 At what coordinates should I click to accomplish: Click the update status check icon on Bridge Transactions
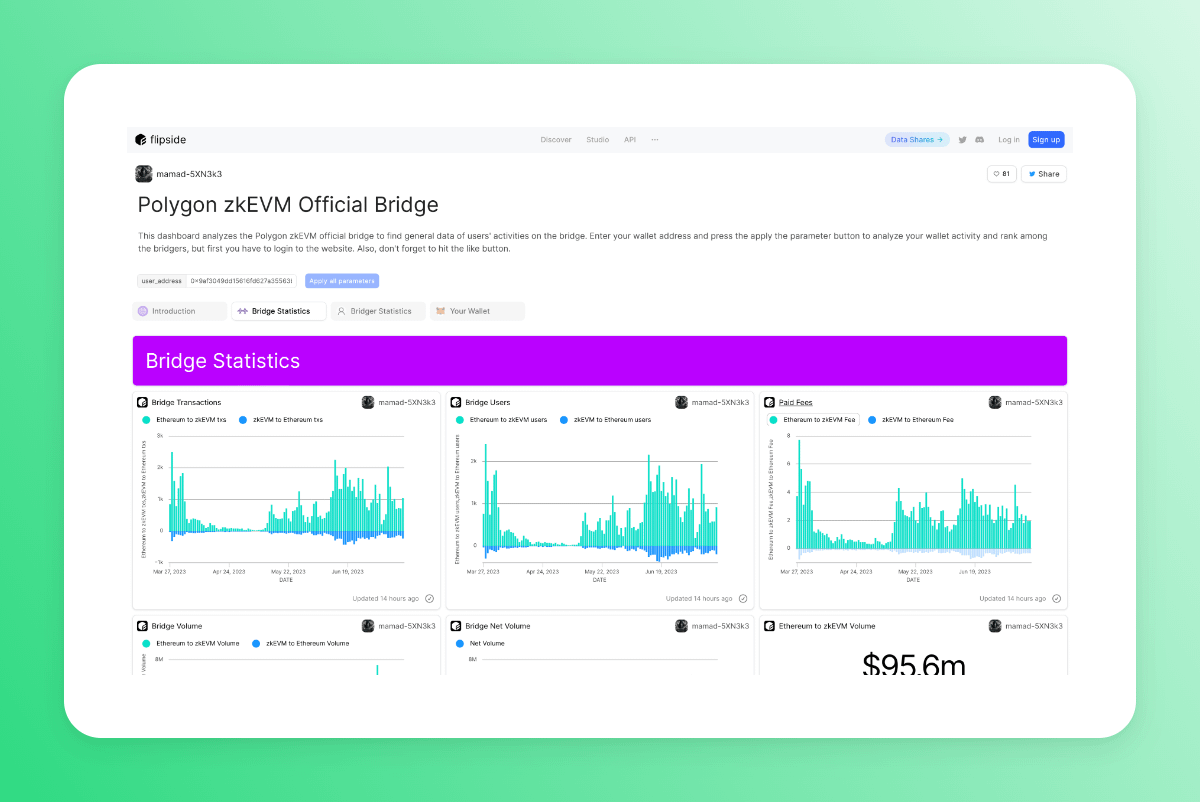click(x=429, y=598)
